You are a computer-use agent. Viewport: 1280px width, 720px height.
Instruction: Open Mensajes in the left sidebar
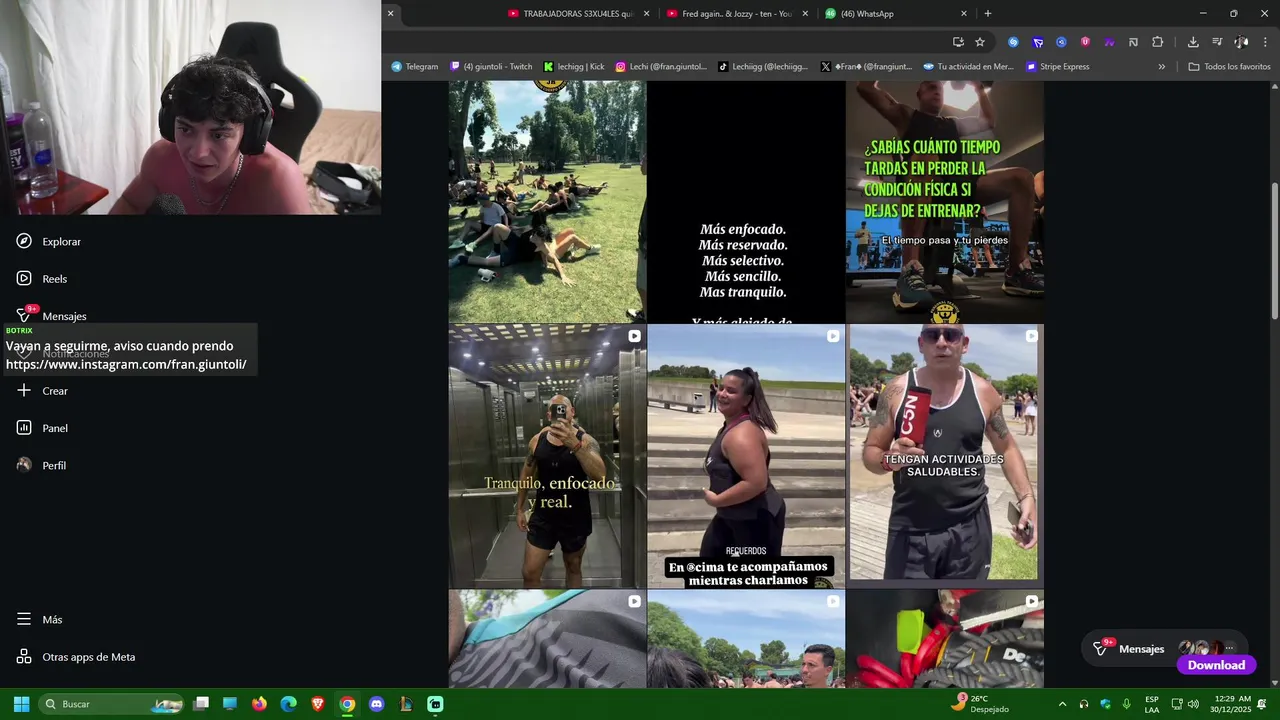51,316
